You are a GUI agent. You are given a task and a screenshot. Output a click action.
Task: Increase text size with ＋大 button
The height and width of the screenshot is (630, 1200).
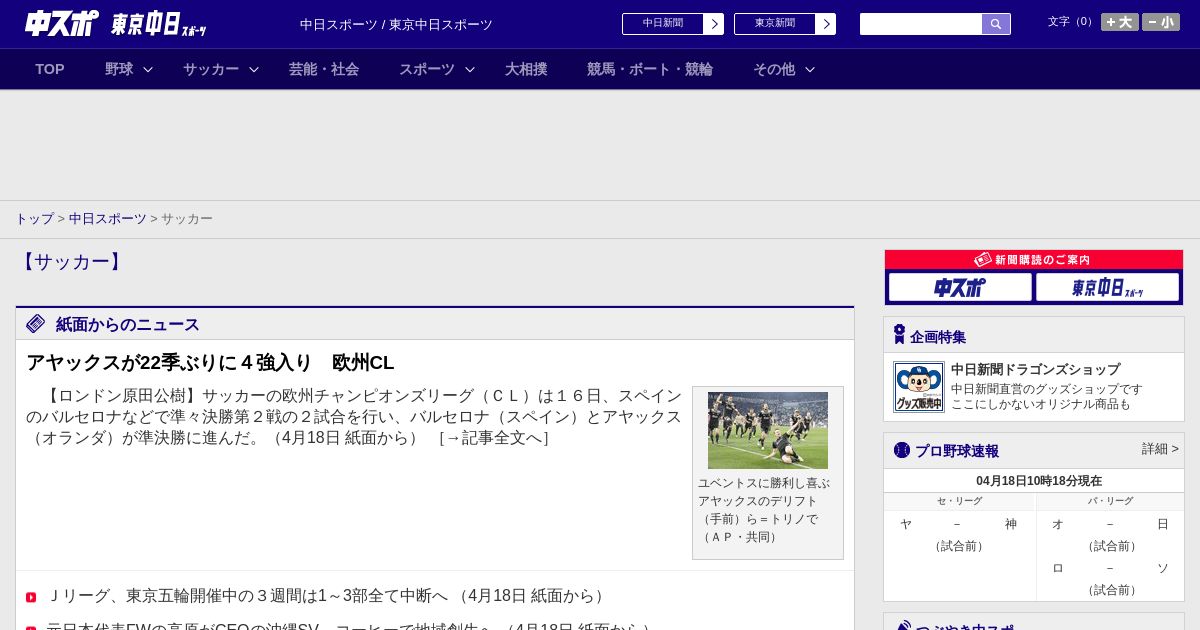point(1120,22)
